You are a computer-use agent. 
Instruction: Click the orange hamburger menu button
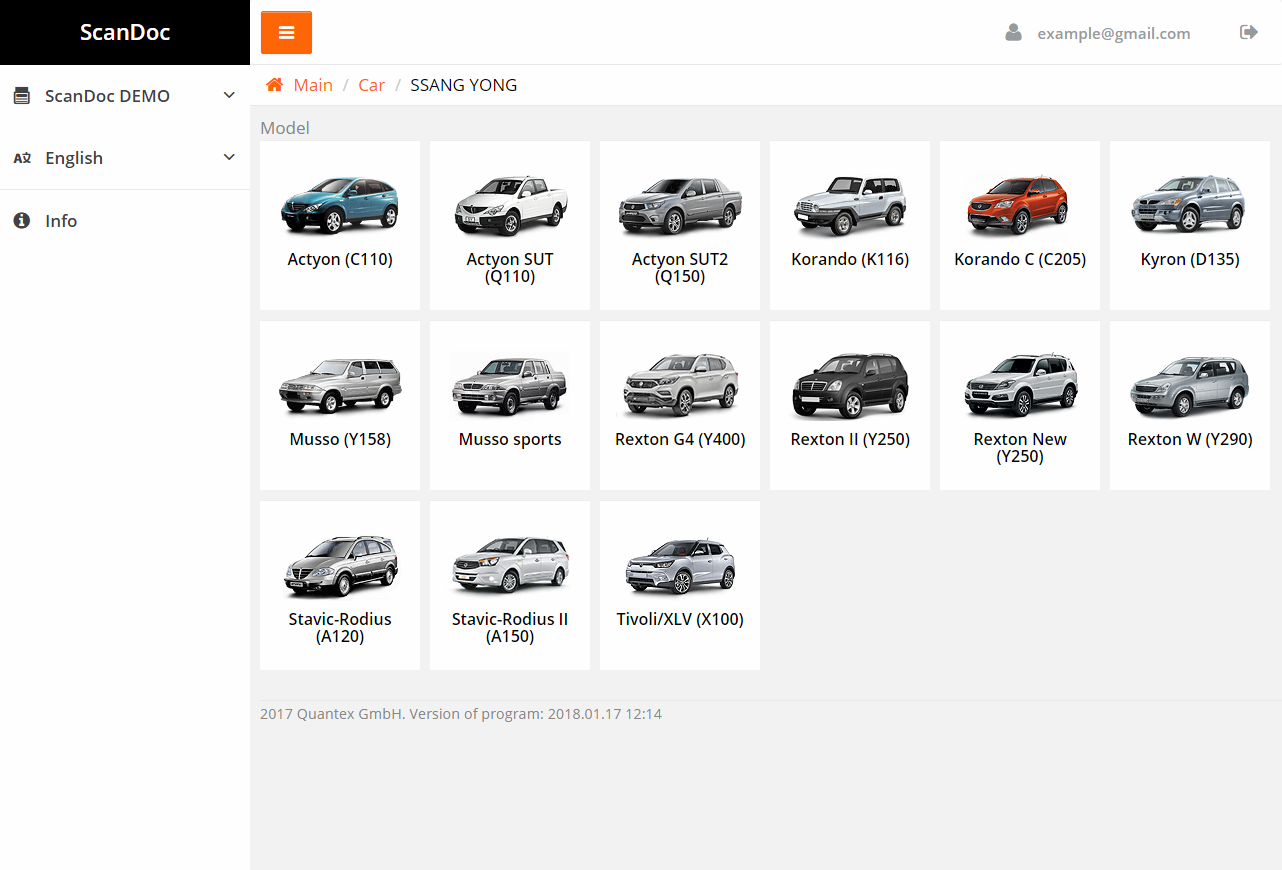coord(286,33)
